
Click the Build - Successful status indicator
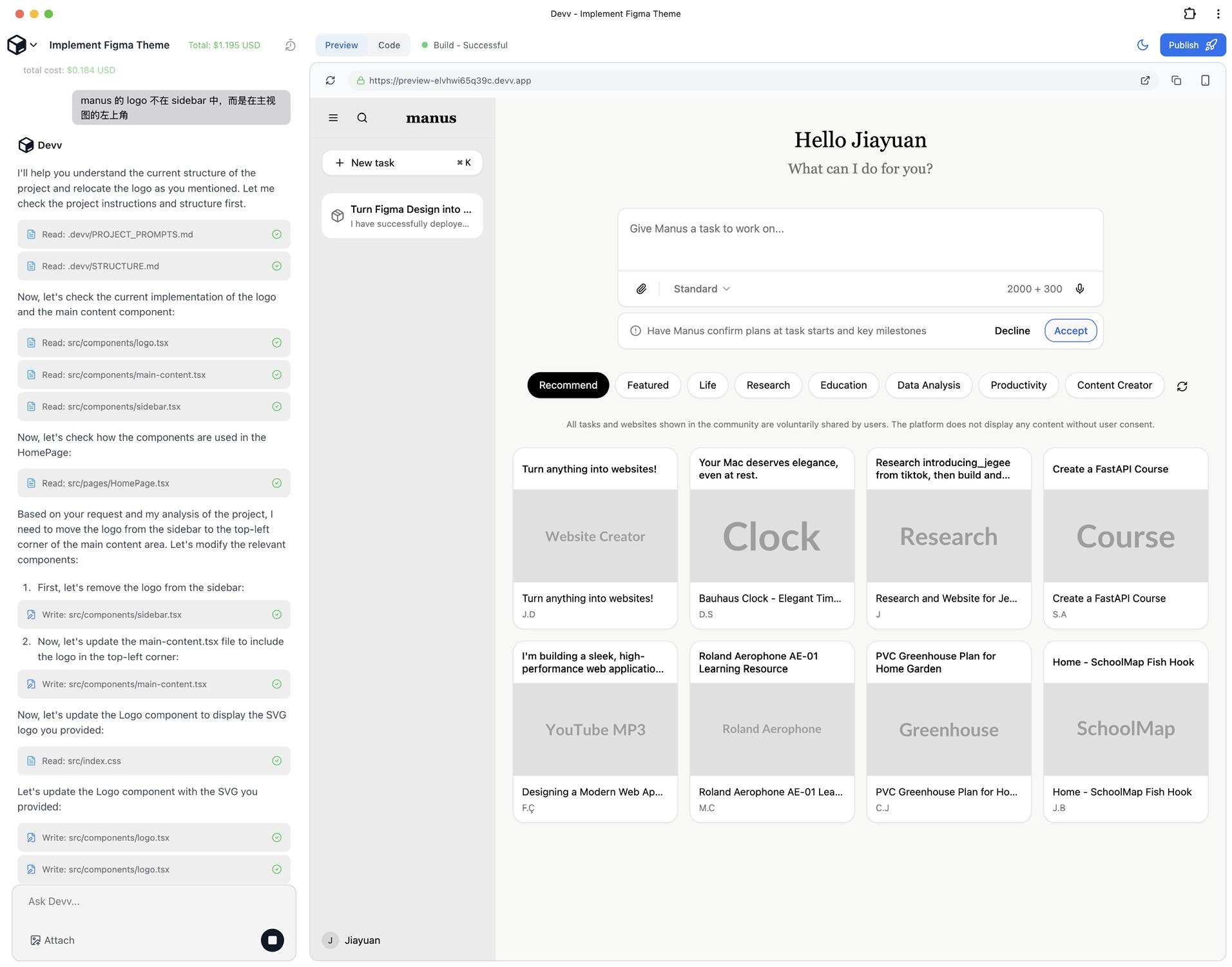pyautogui.click(x=464, y=45)
